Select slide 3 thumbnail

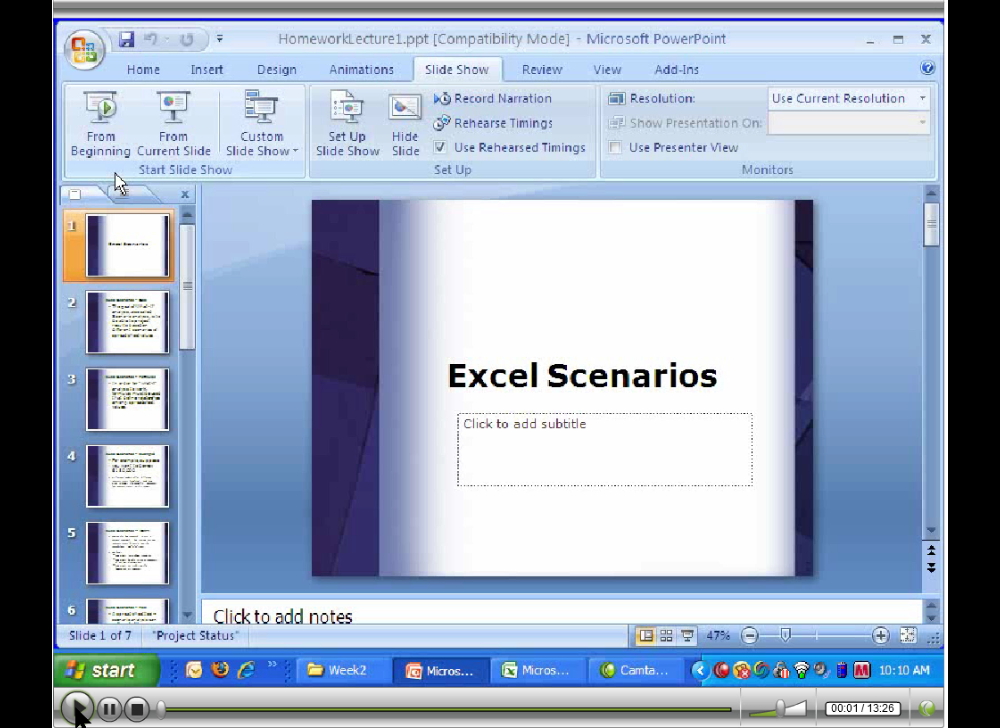(x=127, y=399)
